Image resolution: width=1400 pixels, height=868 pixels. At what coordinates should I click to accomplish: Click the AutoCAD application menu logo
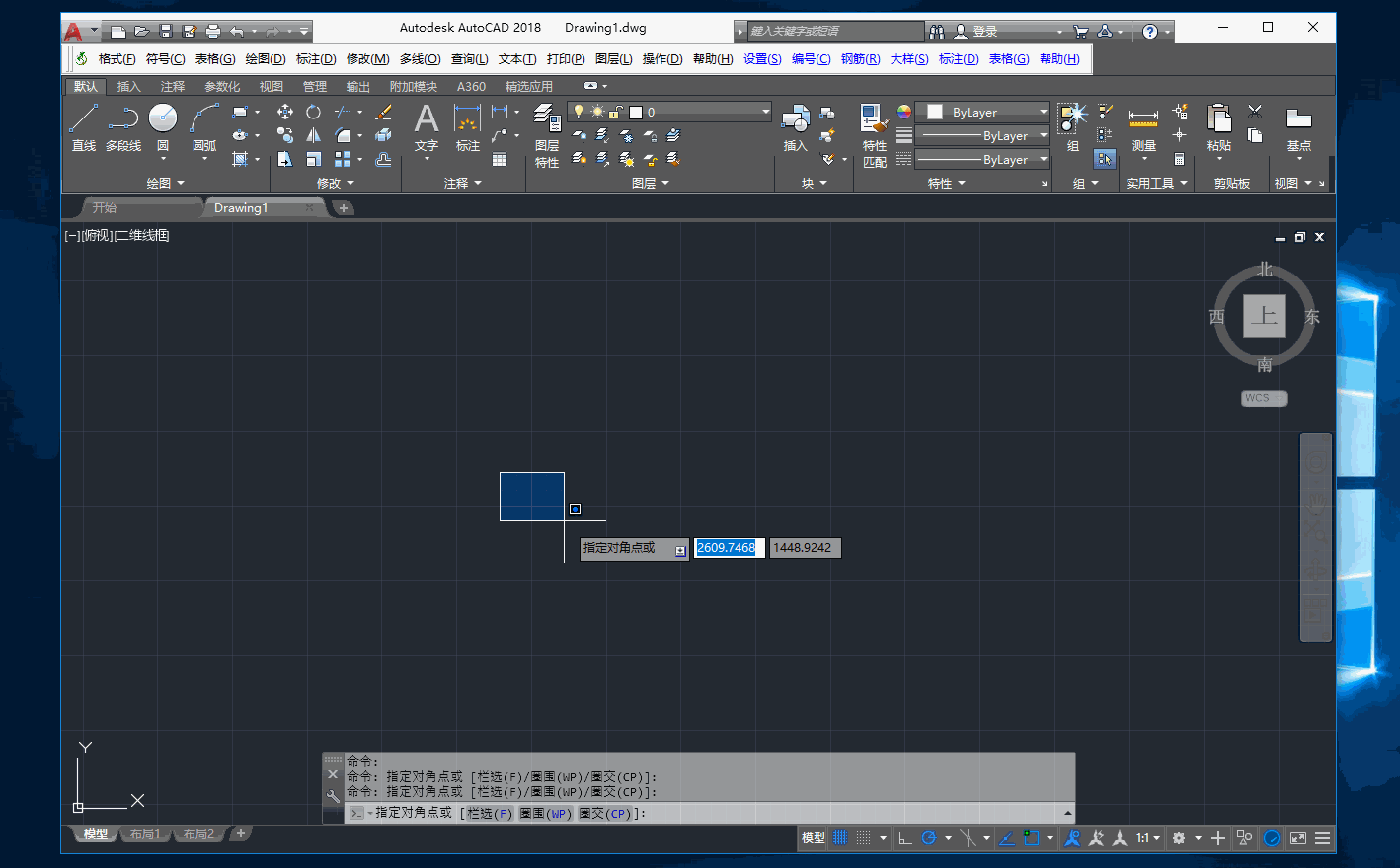pyautogui.click(x=73, y=32)
